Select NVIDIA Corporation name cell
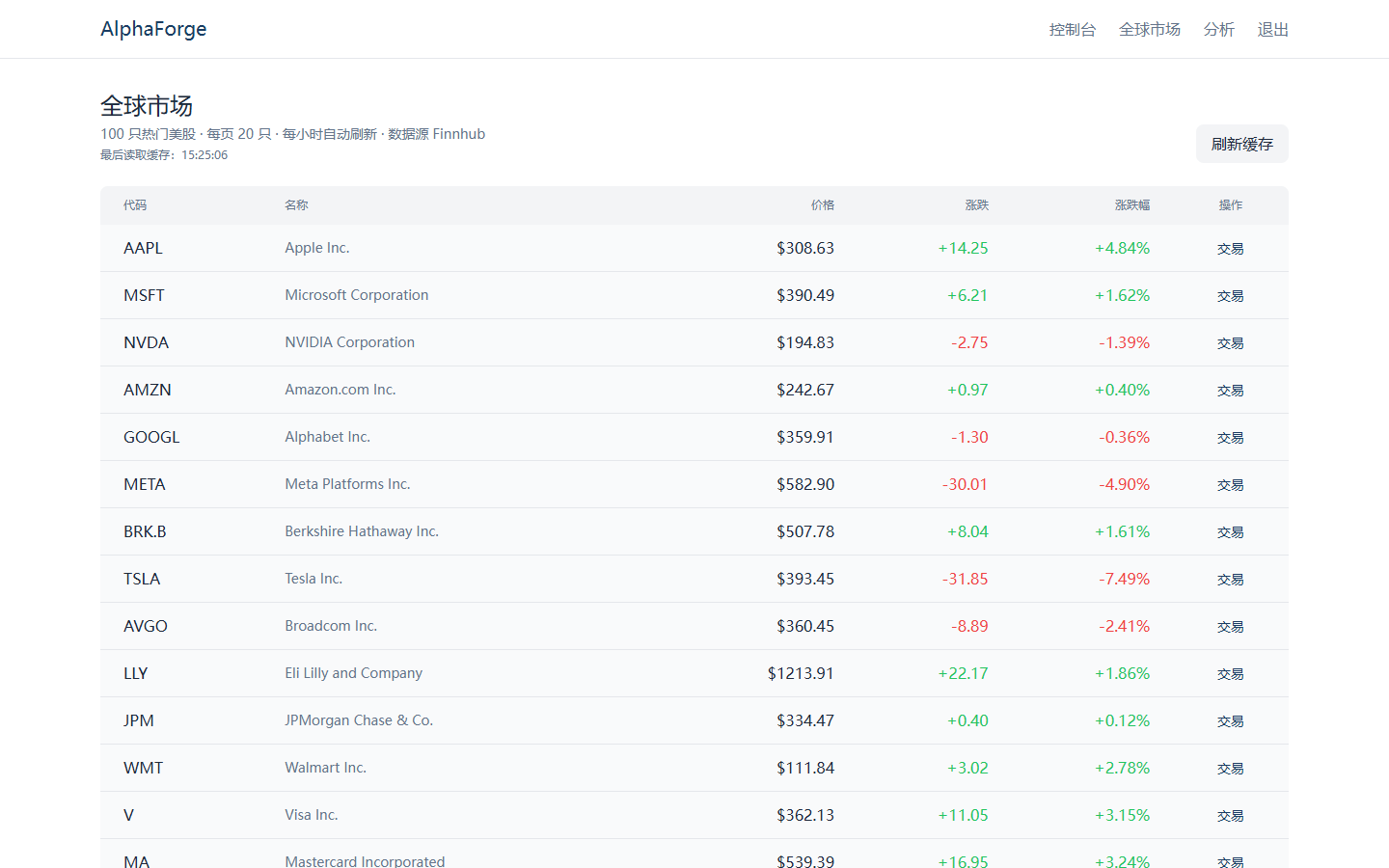The image size is (1389, 868). [x=350, y=342]
